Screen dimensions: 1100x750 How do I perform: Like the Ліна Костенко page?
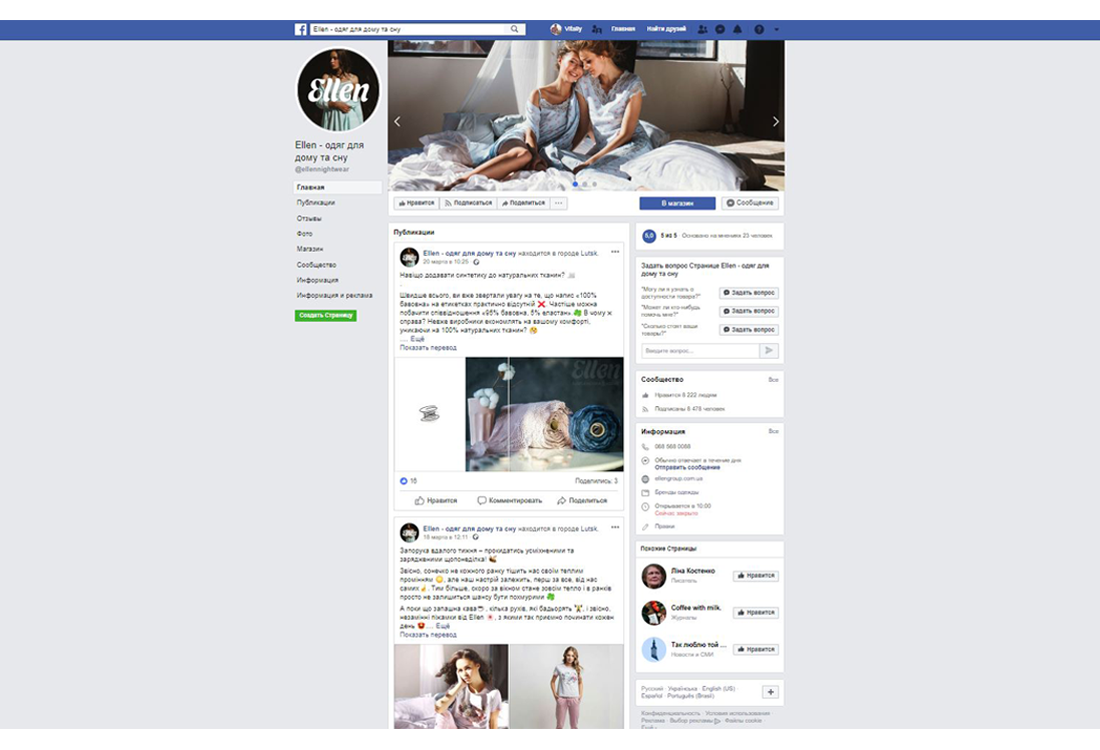coord(756,576)
